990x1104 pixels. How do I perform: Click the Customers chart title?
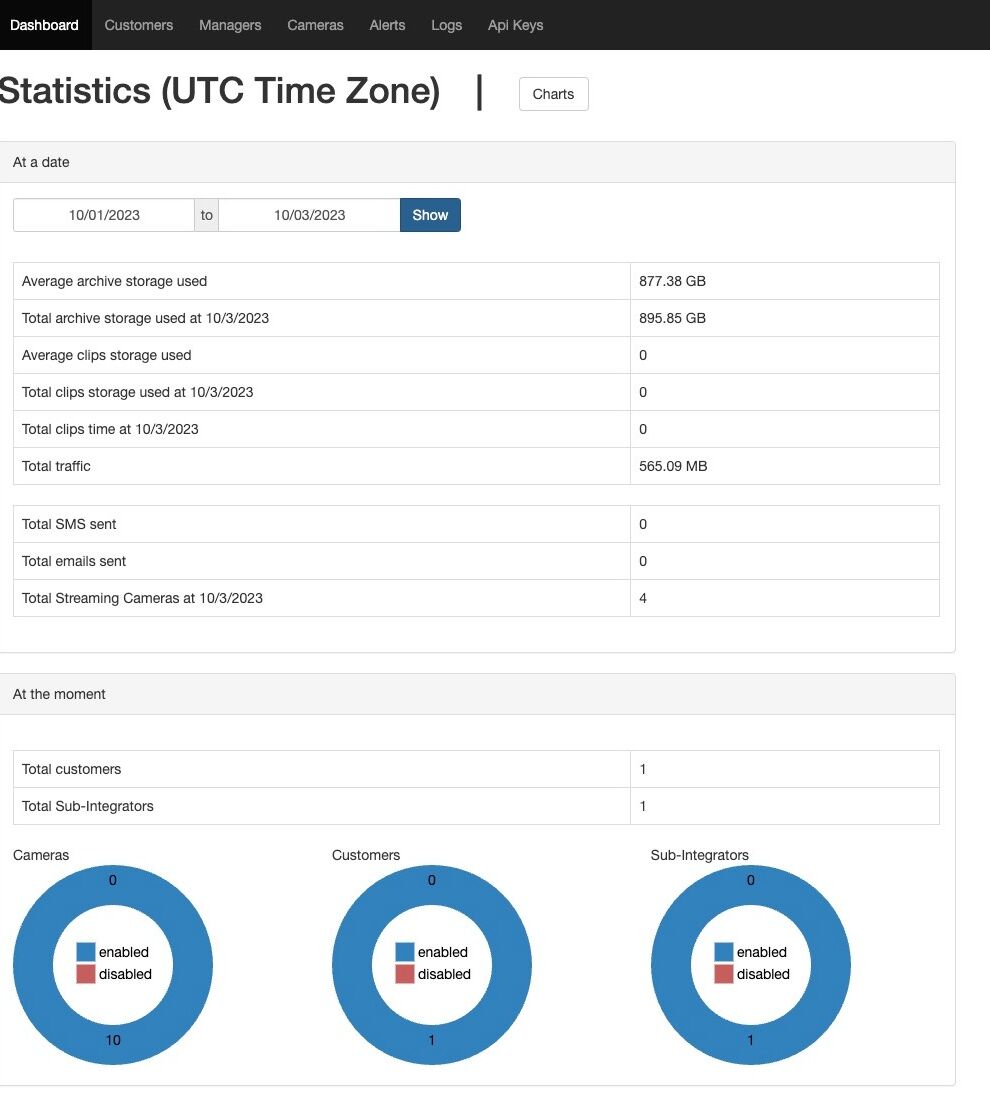click(365, 855)
